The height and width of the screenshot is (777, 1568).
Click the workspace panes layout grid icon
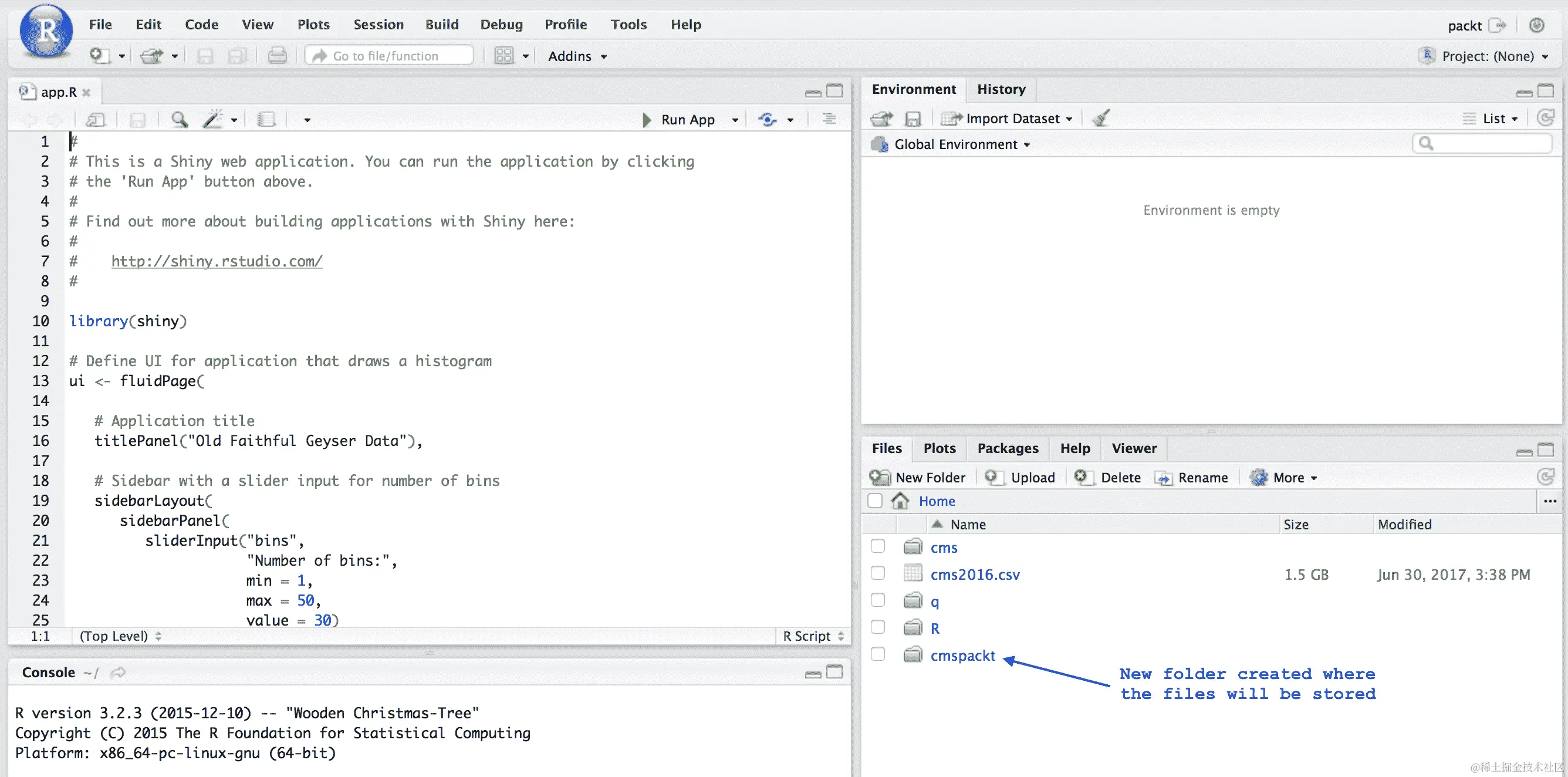coord(504,56)
